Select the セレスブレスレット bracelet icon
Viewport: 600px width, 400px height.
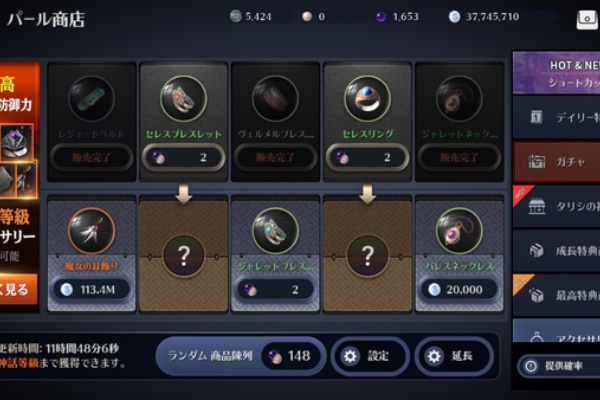pyautogui.click(x=184, y=98)
